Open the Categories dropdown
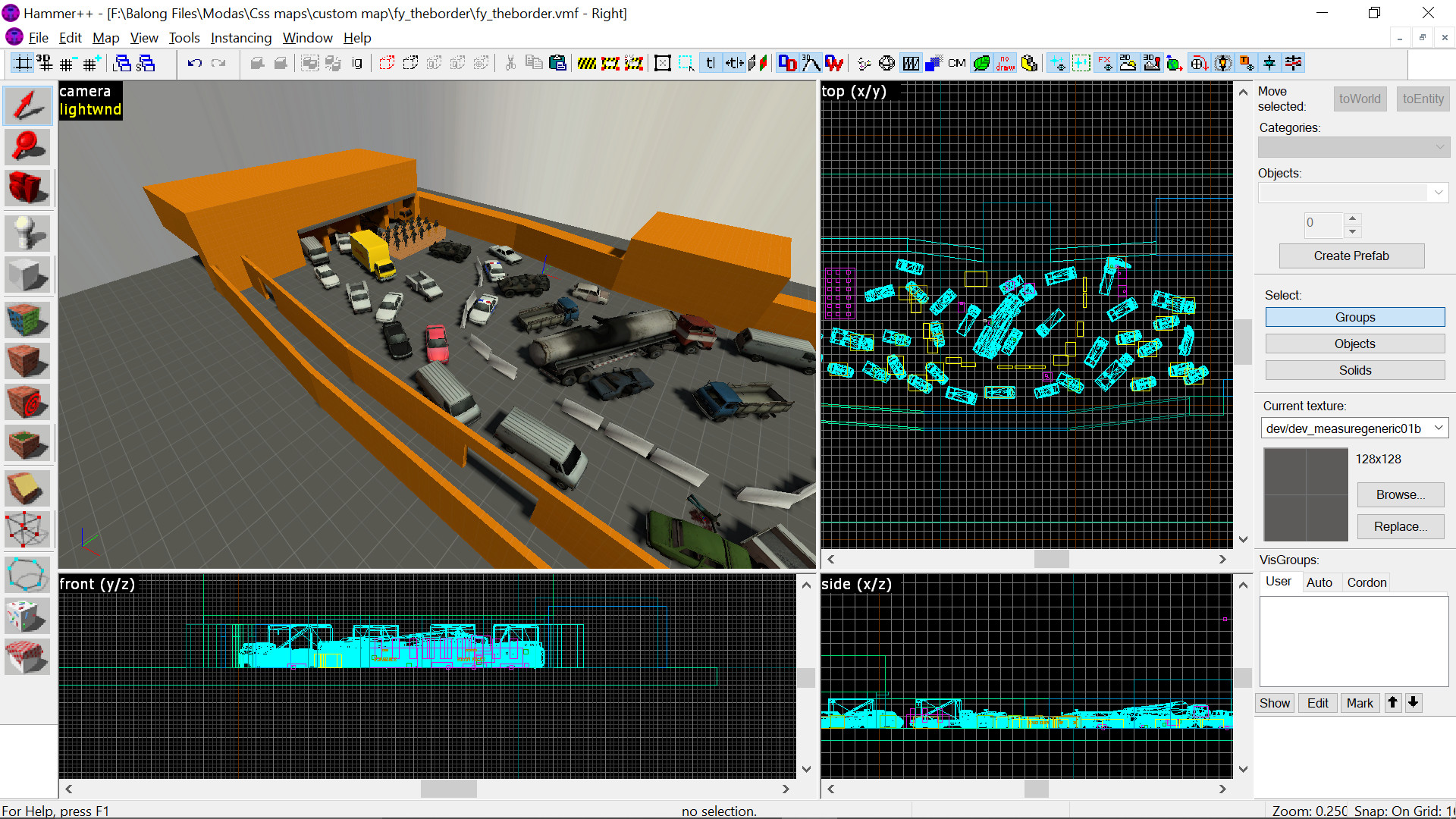 1353,147
